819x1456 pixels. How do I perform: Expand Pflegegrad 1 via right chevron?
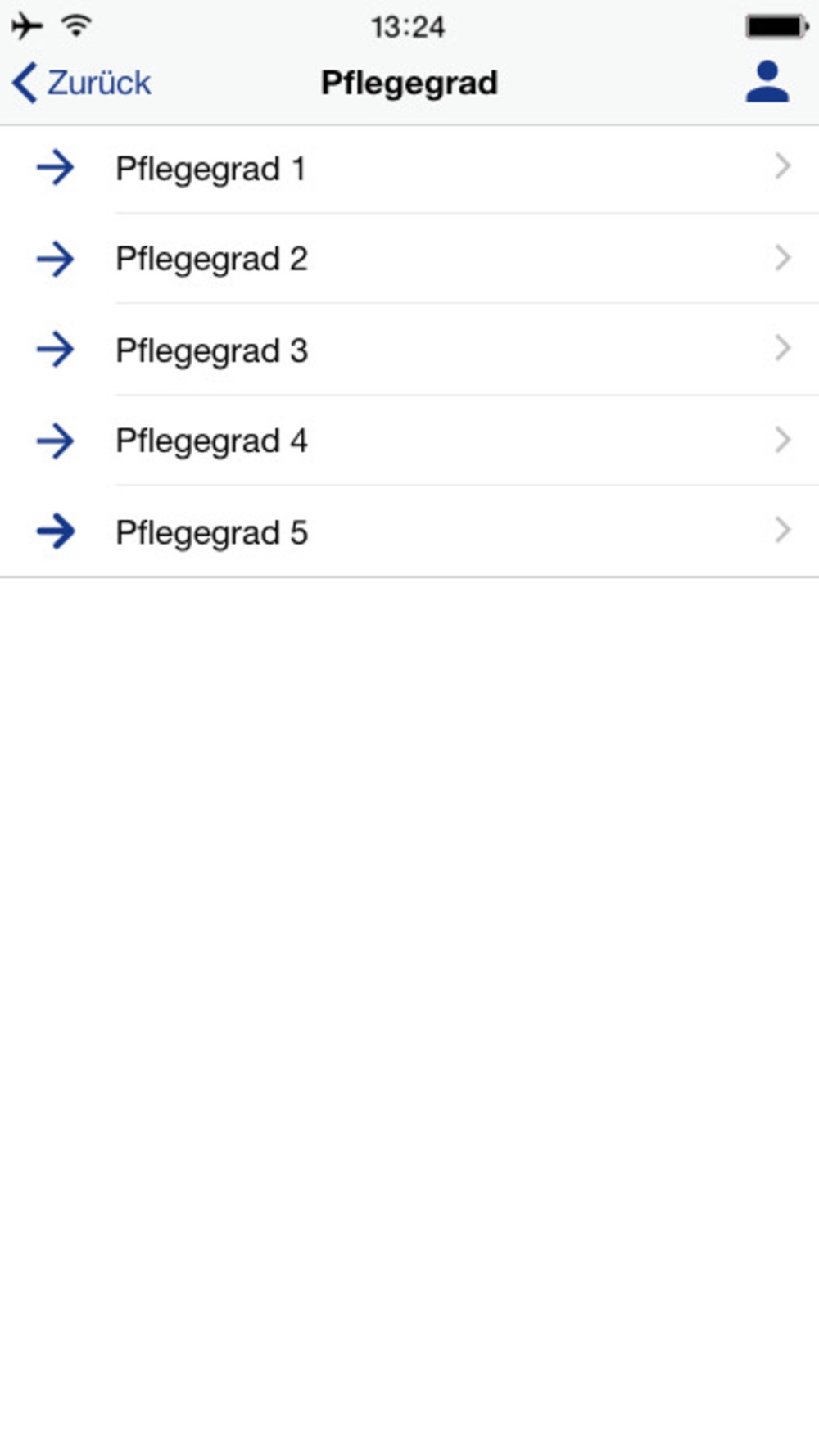click(x=782, y=167)
